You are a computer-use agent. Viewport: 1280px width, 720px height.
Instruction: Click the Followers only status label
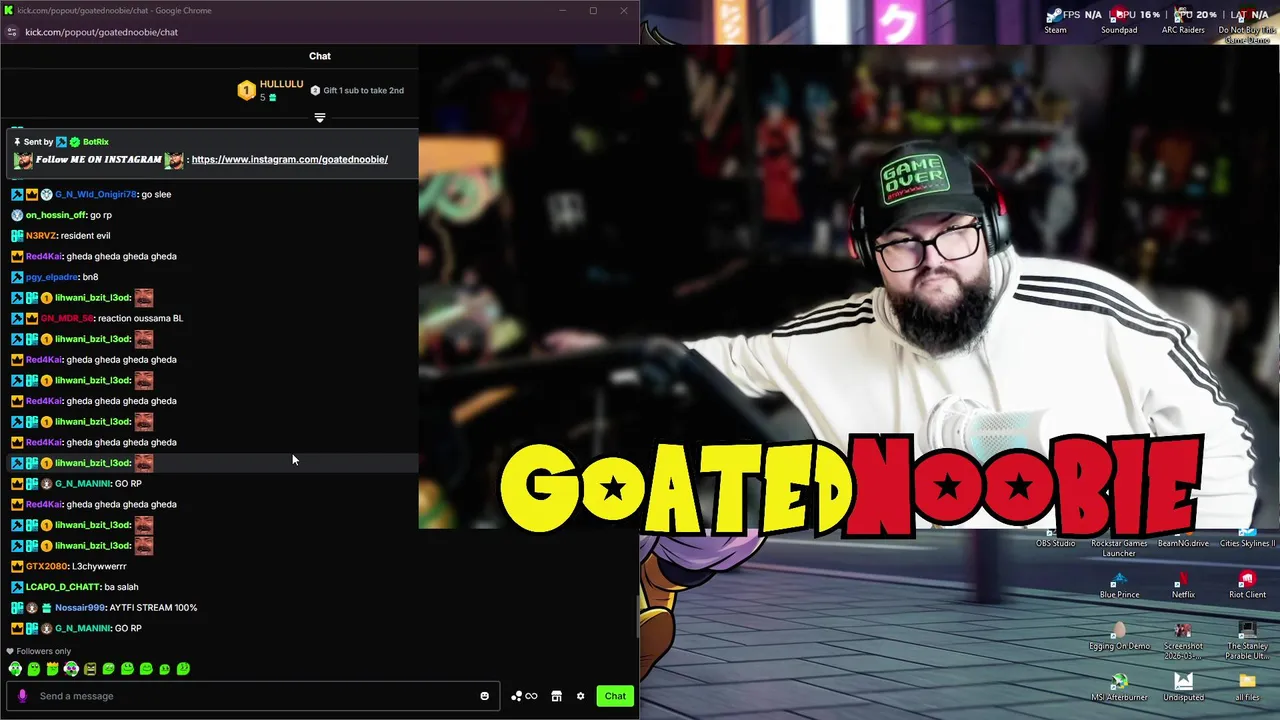point(43,651)
